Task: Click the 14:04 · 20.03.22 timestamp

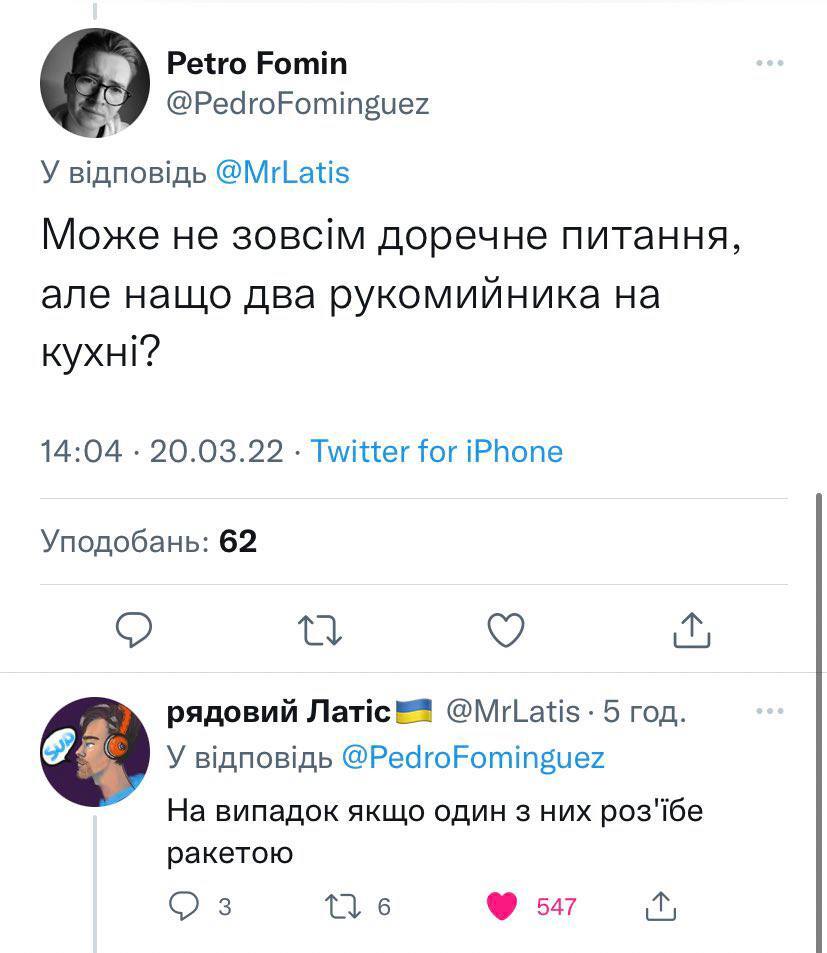Action: [162, 452]
